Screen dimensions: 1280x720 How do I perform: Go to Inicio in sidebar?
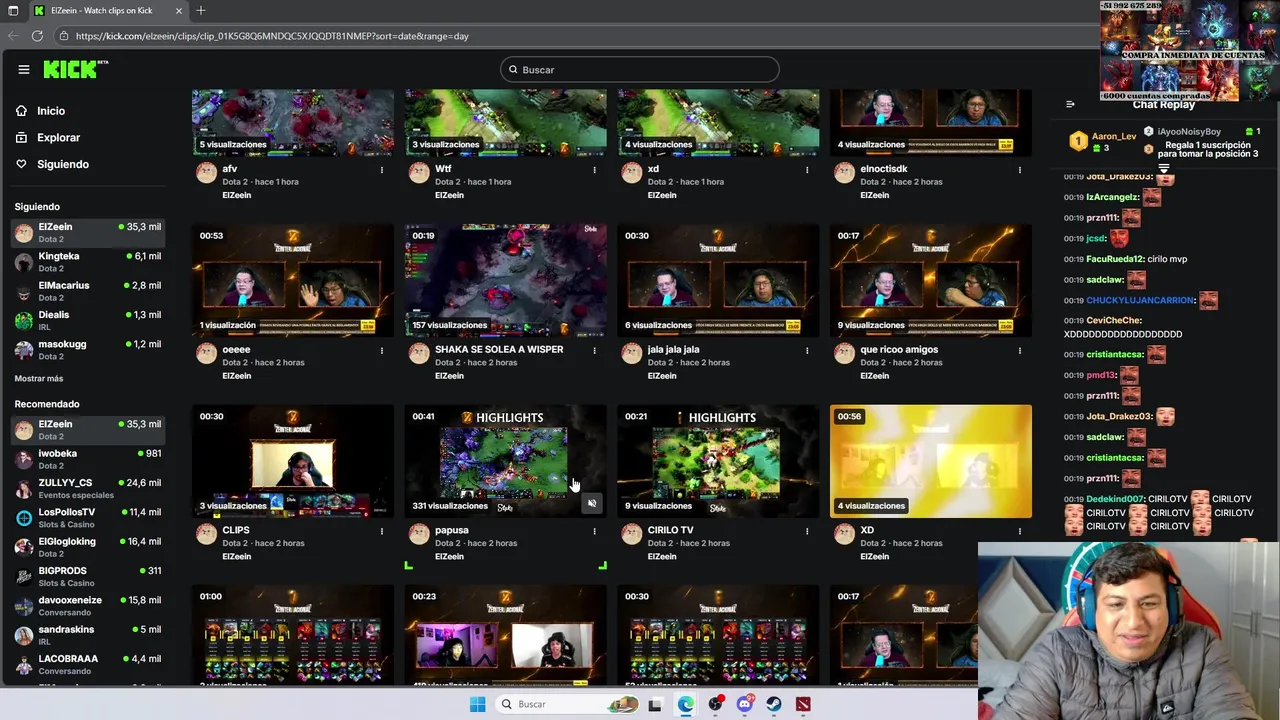click(51, 111)
